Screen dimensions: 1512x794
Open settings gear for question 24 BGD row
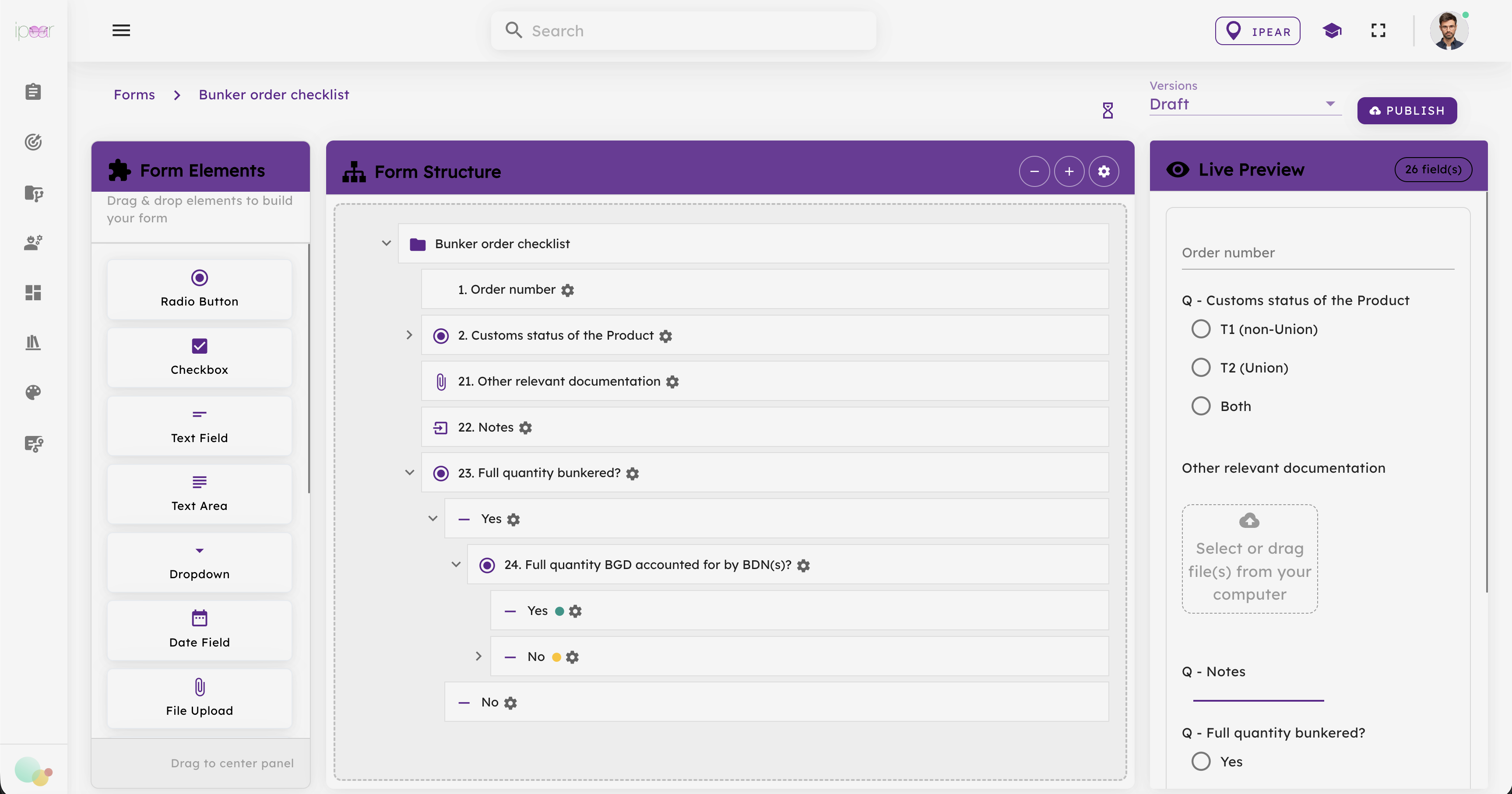804,565
